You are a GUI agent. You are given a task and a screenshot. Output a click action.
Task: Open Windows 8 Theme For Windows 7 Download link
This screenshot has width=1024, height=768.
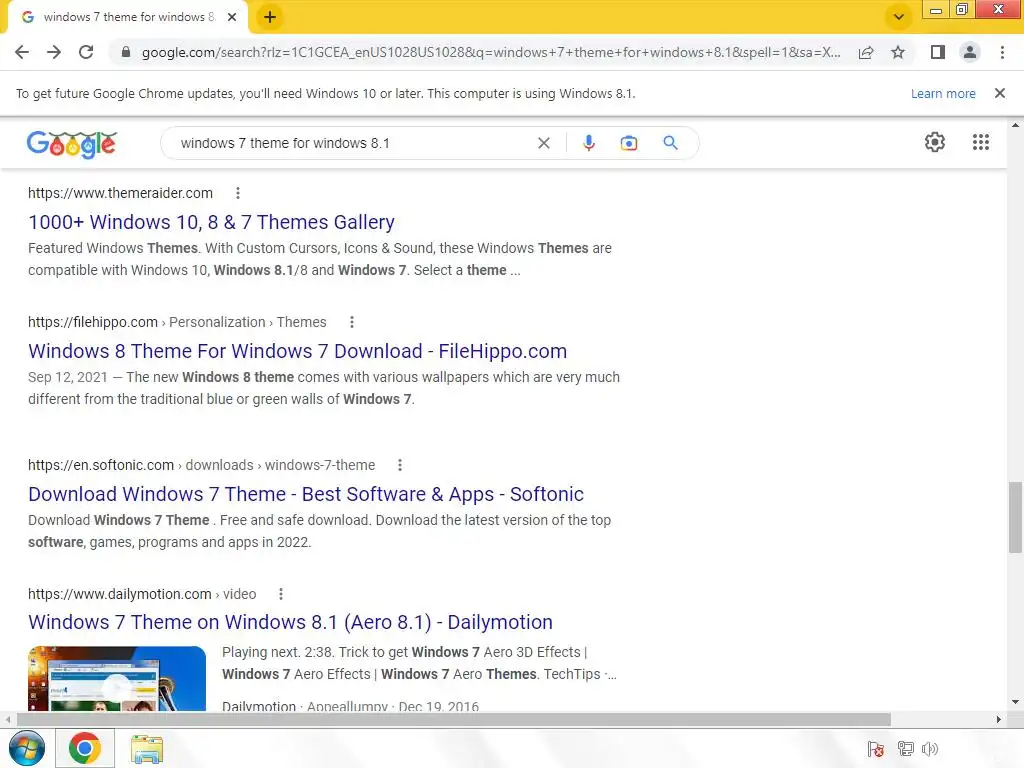pos(297,351)
